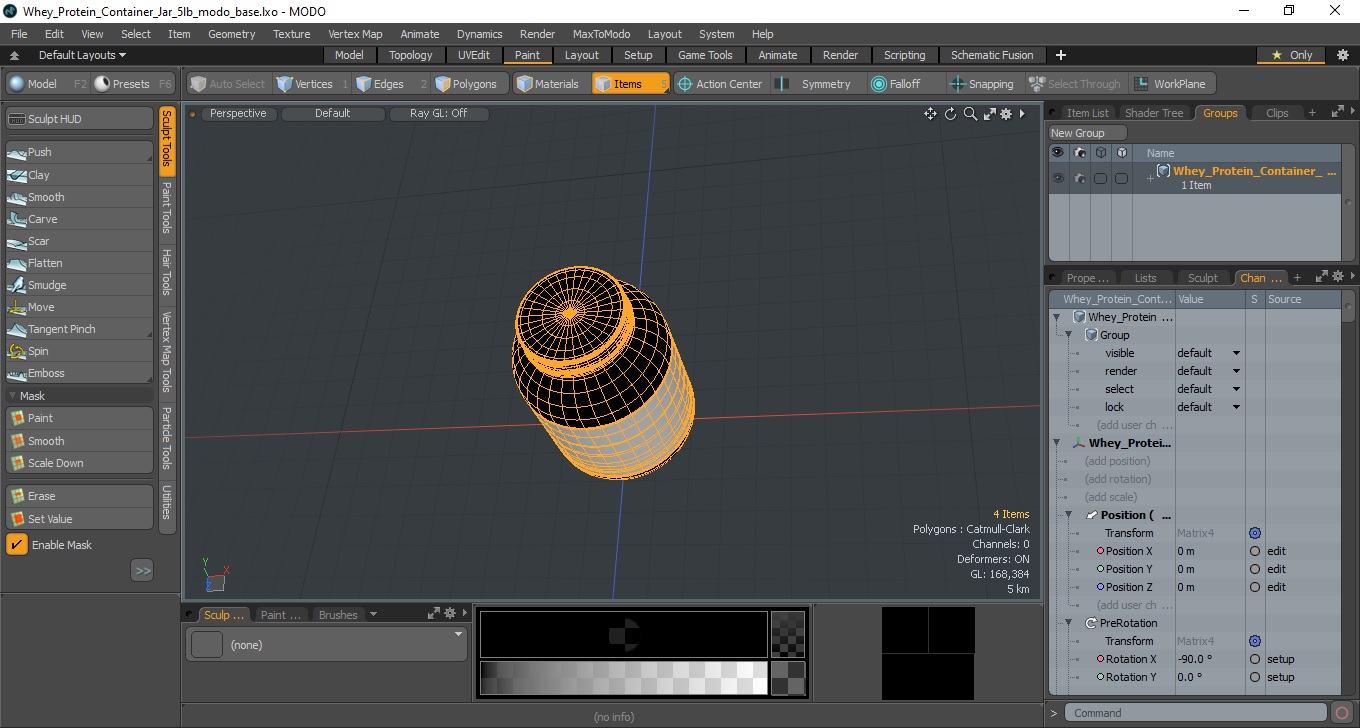
Task: Click the Sculpt HUD button
Action: 79,119
